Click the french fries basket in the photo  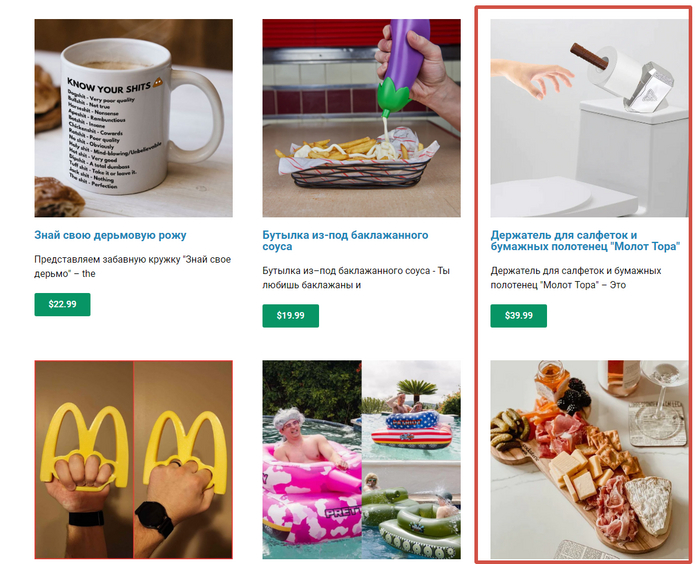click(357, 163)
